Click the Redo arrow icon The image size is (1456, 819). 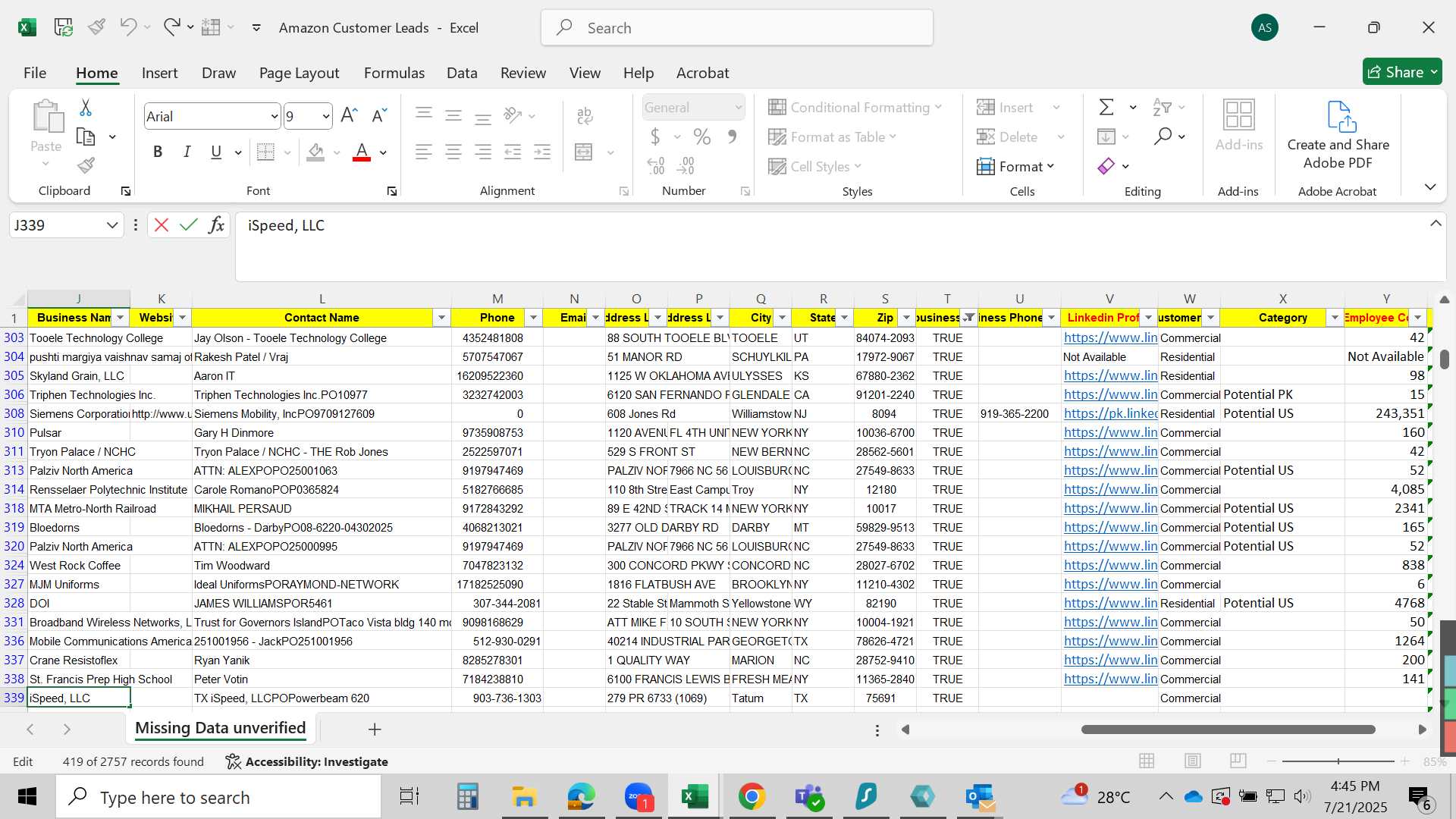click(x=172, y=27)
